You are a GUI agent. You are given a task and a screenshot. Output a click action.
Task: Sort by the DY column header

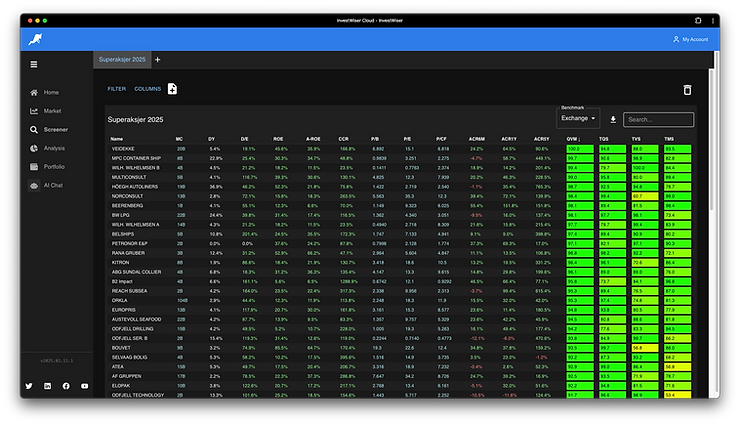pyautogui.click(x=211, y=139)
